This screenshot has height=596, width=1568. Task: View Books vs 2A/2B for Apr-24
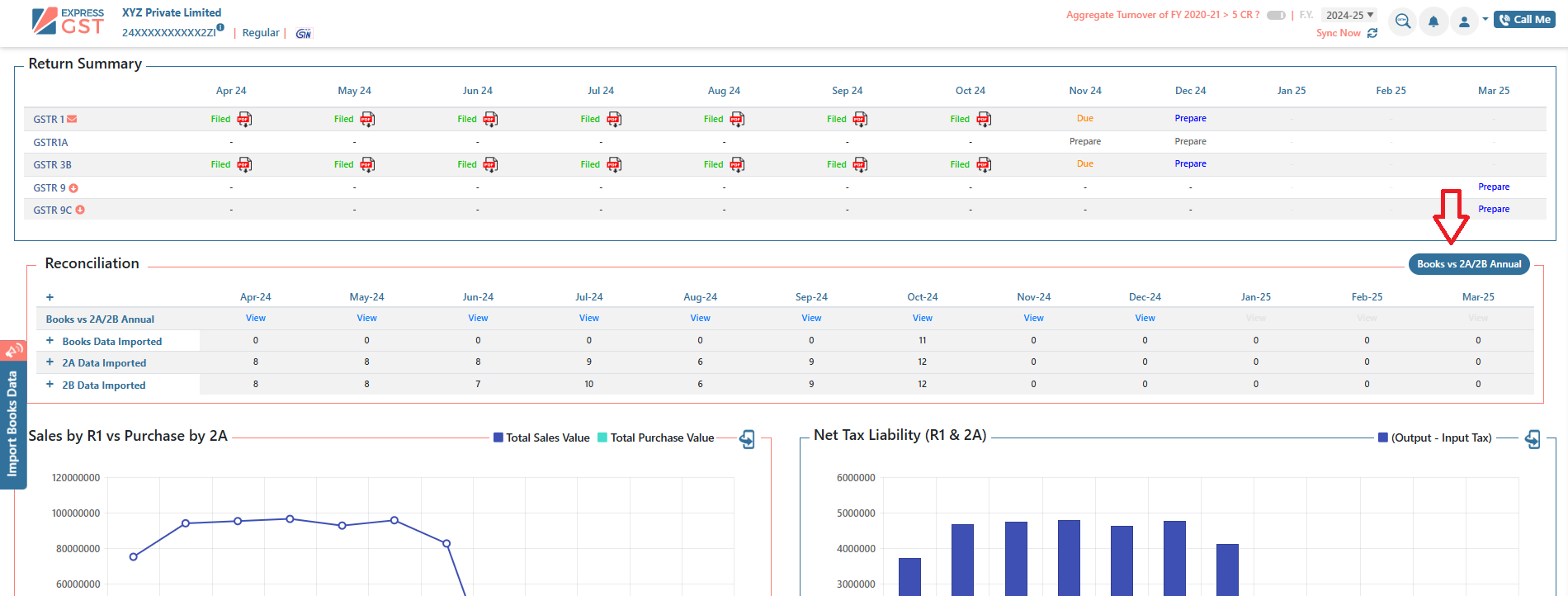(256, 318)
